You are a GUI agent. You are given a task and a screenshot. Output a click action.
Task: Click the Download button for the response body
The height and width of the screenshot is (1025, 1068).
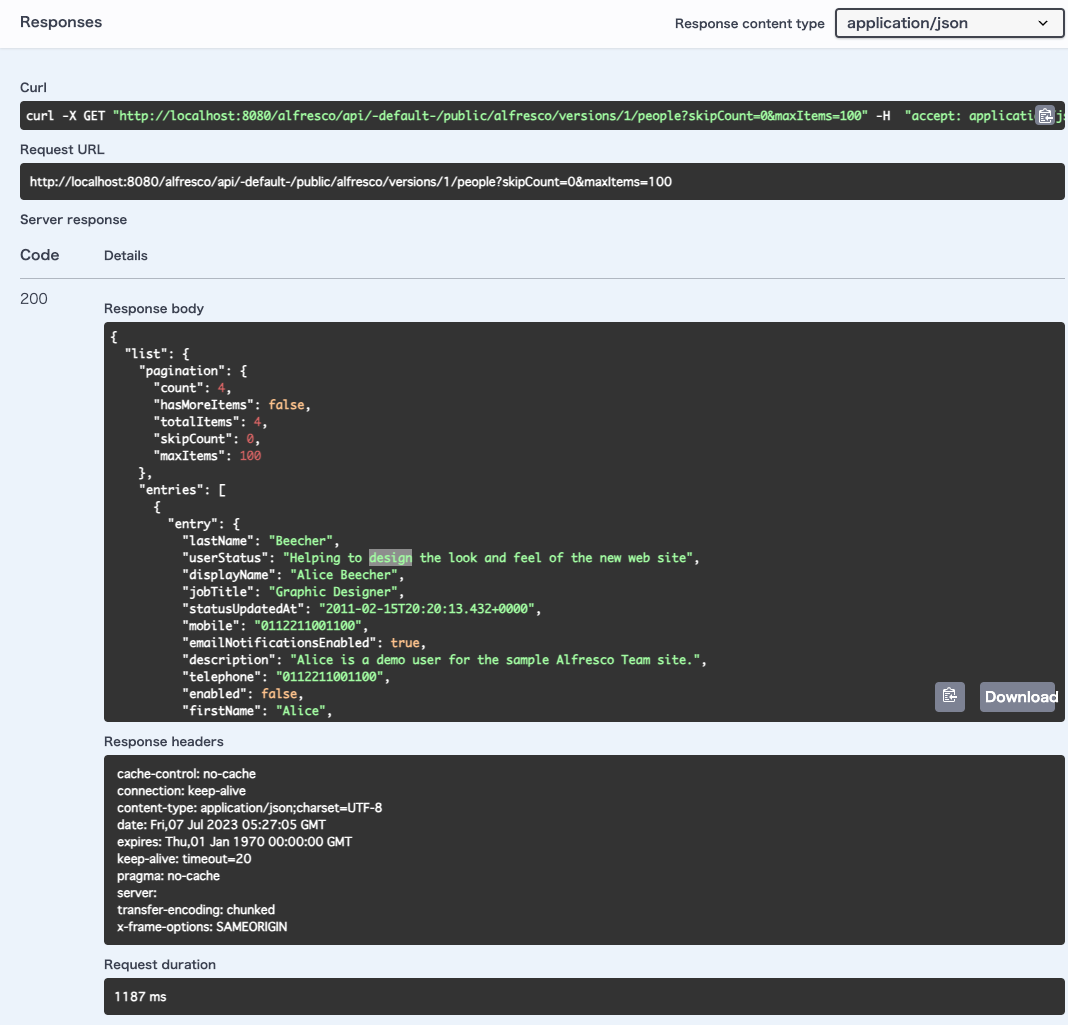click(1018, 696)
